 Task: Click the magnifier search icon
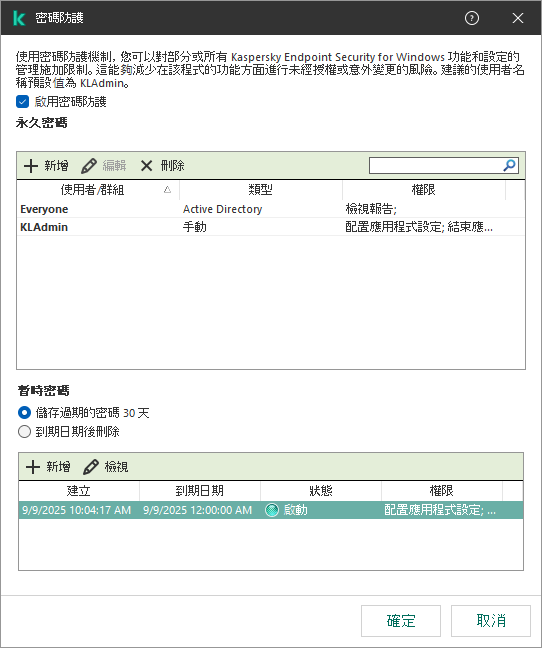[x=509, y=165]
